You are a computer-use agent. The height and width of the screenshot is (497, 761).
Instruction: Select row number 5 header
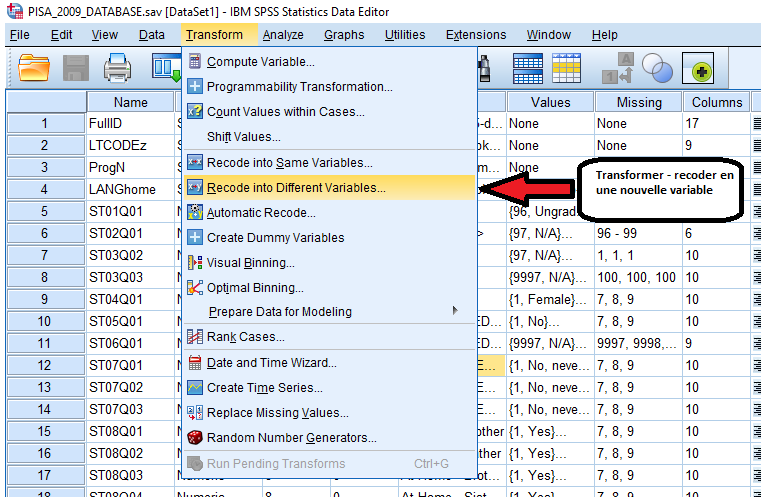coord(45,211)
